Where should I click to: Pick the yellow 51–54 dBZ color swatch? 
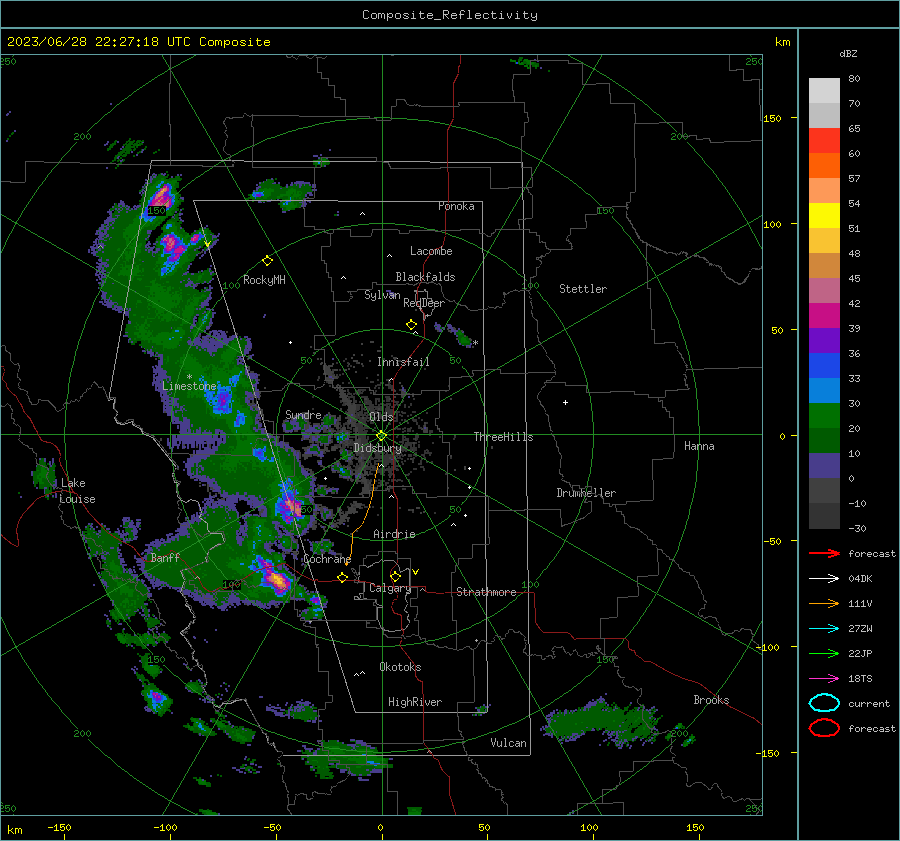tap(824, 216)
